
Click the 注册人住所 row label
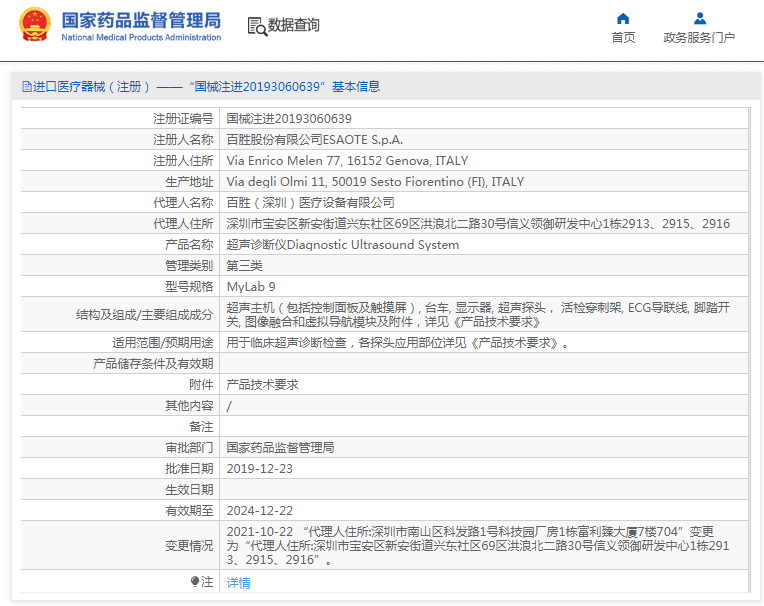183,161
